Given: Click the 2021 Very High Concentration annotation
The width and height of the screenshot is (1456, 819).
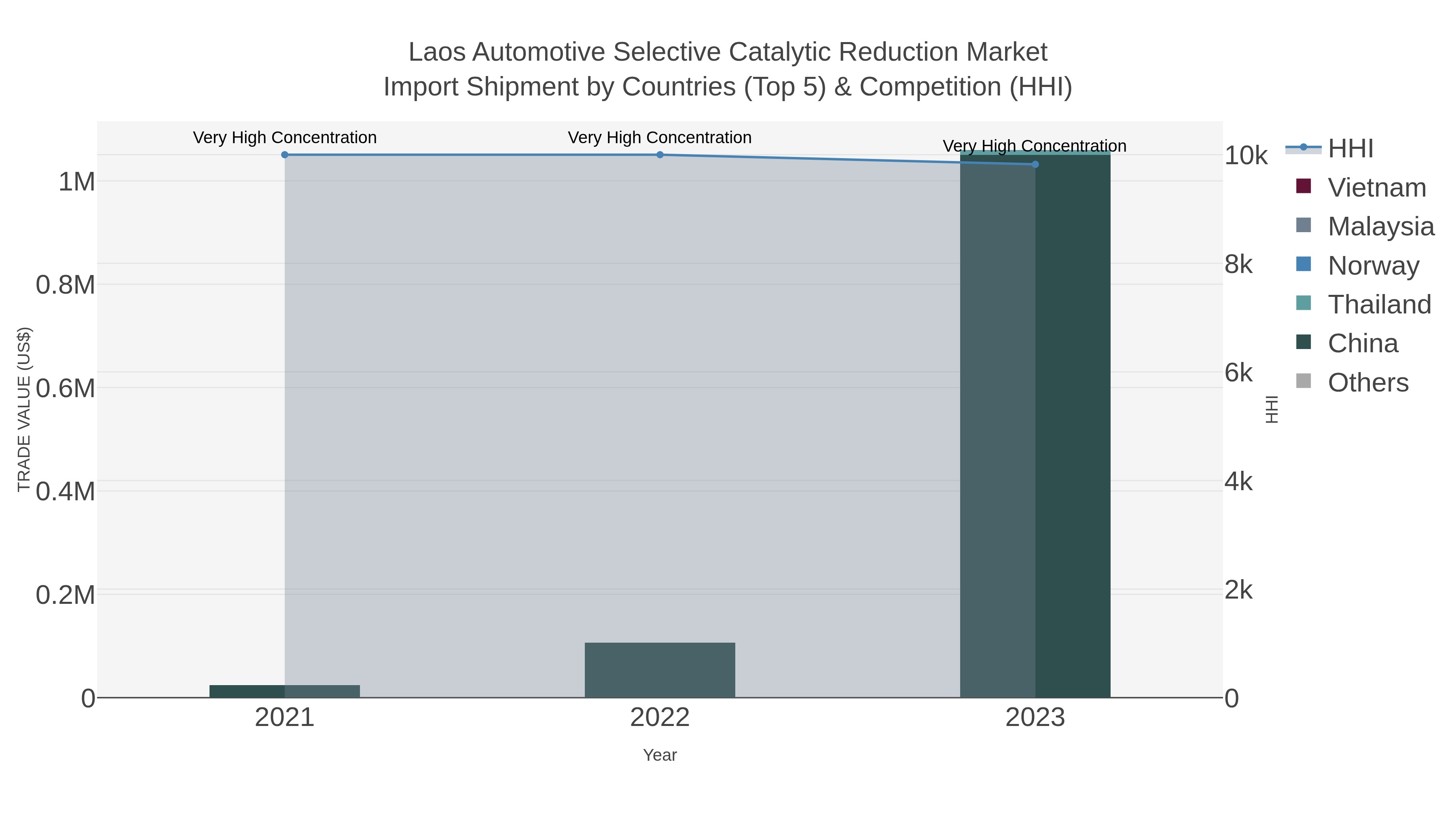Looking at the screenshot, I should click(x=285, y=138).
